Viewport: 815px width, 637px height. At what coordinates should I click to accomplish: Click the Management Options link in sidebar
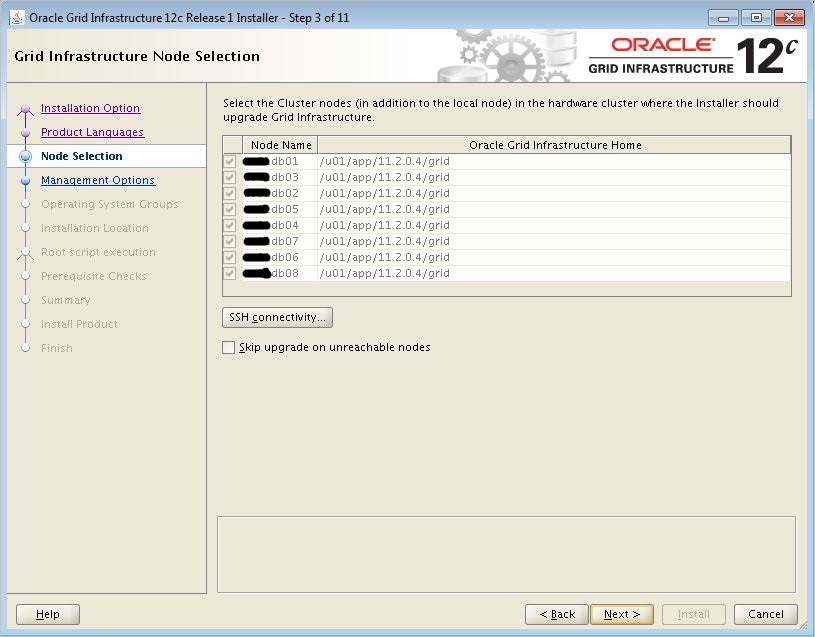pyautogui.click(x=97, y=180)
